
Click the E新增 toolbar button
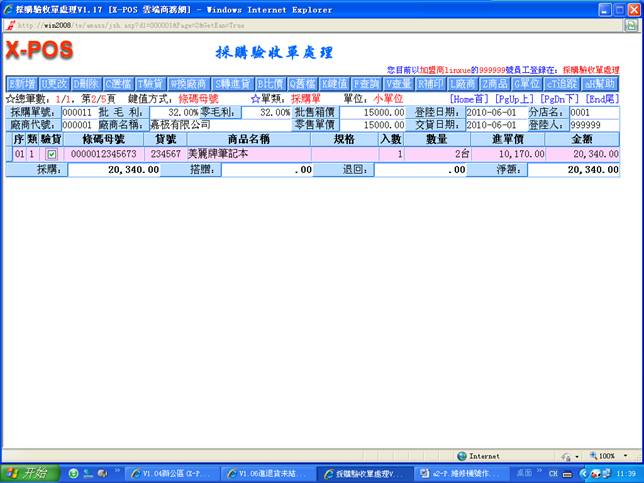[22, 84]
